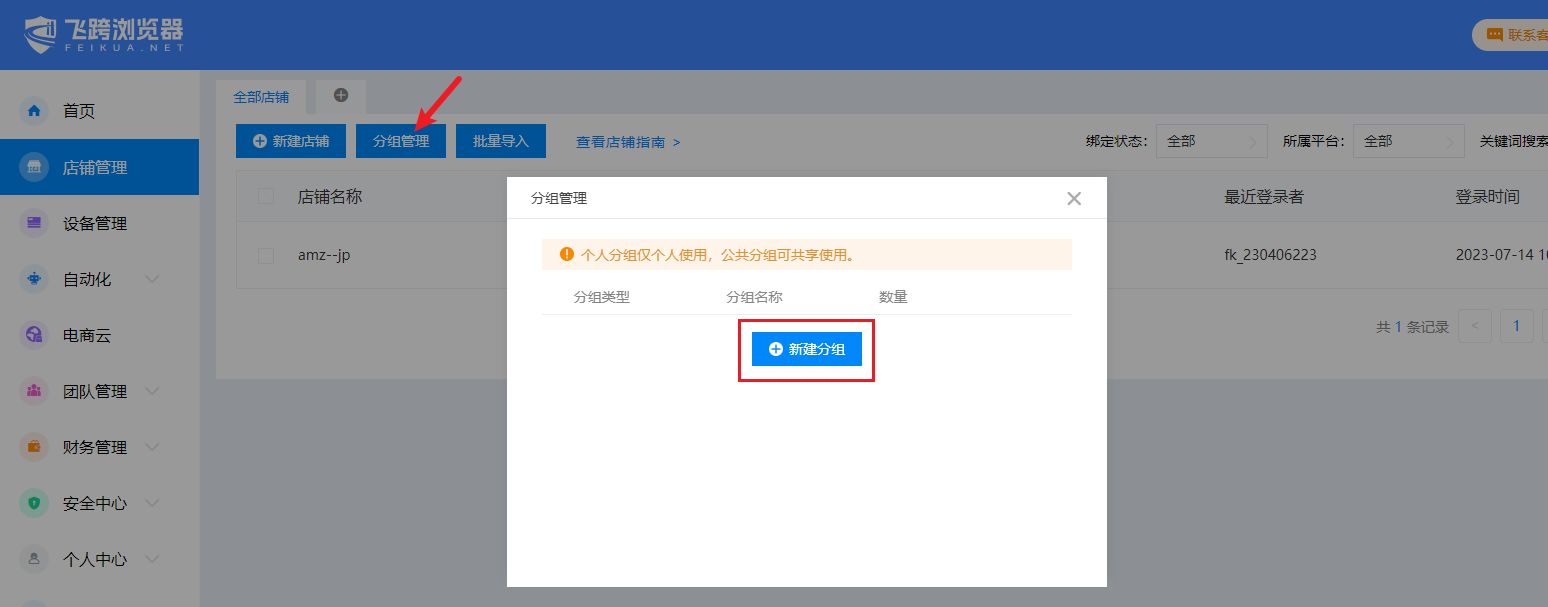The image size is (1548, 607).
Task: Close the 分组管理 dialog
Action: click(1074, 198)
